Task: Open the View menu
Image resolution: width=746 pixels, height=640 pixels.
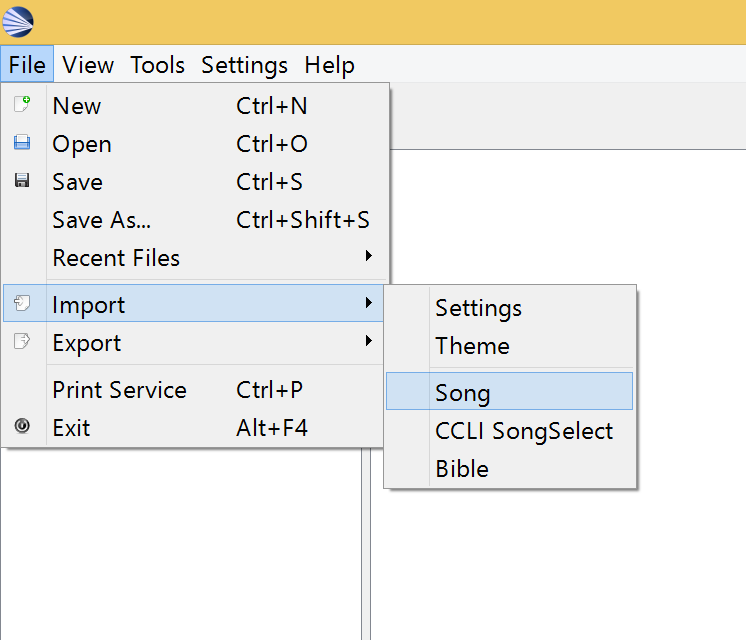Action: point(88,65)
